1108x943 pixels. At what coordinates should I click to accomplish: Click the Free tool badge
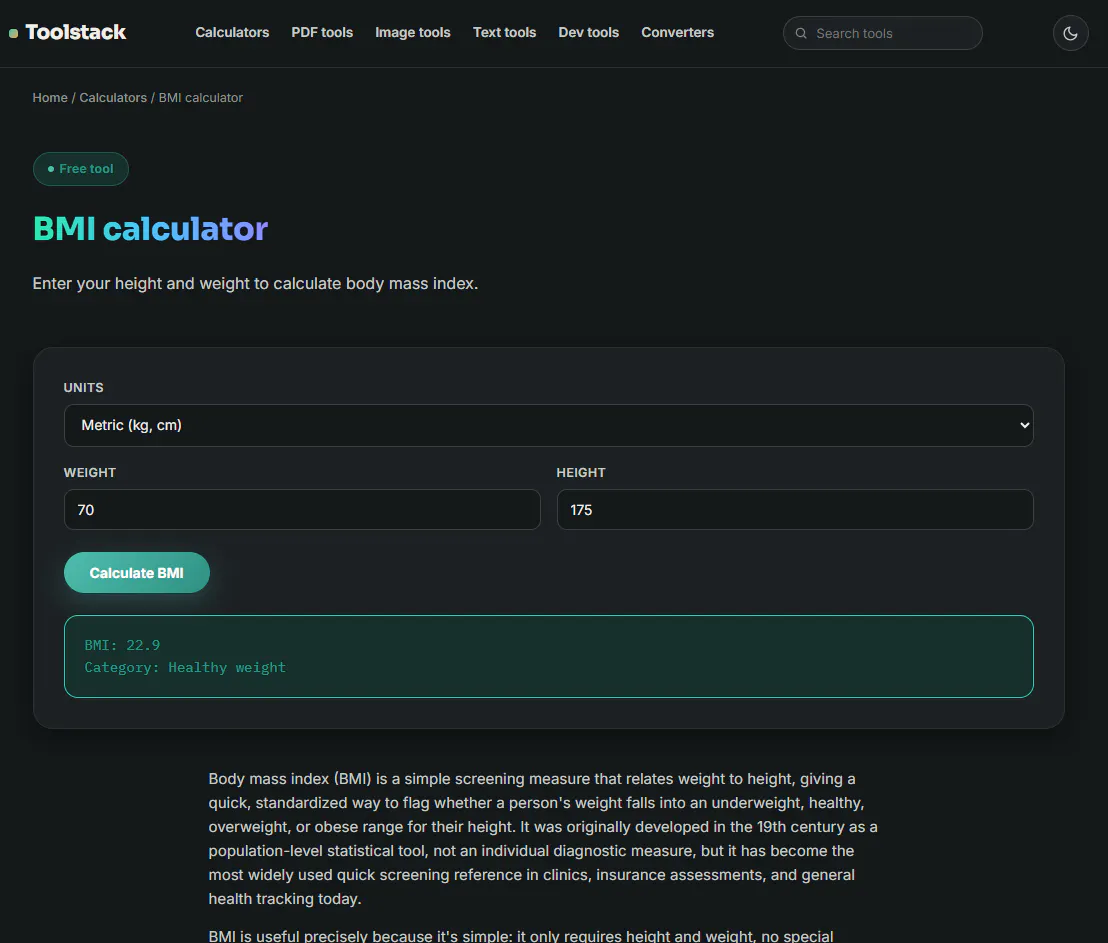point(81,169)
